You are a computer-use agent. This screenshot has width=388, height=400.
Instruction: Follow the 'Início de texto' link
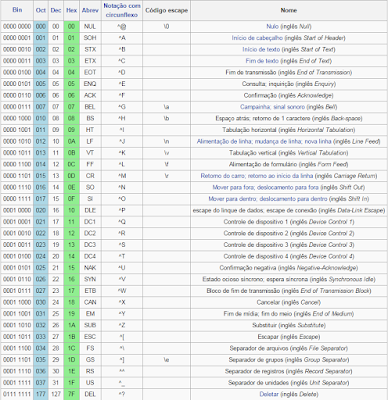pyautogui.click(x=261, y=49)
